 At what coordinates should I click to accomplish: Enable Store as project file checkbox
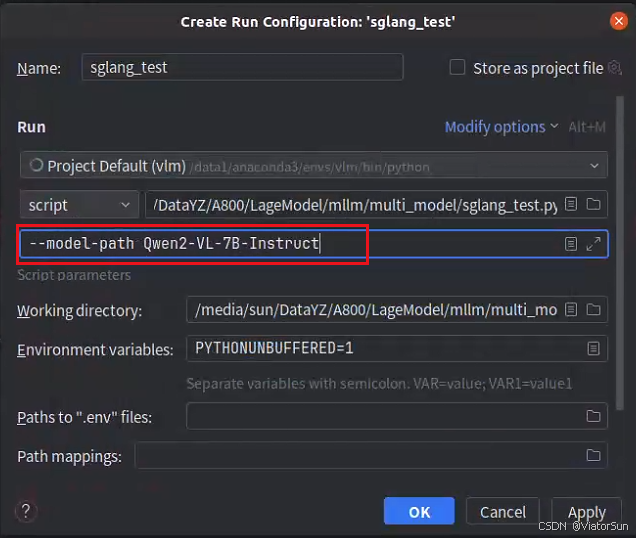point(457,67)
